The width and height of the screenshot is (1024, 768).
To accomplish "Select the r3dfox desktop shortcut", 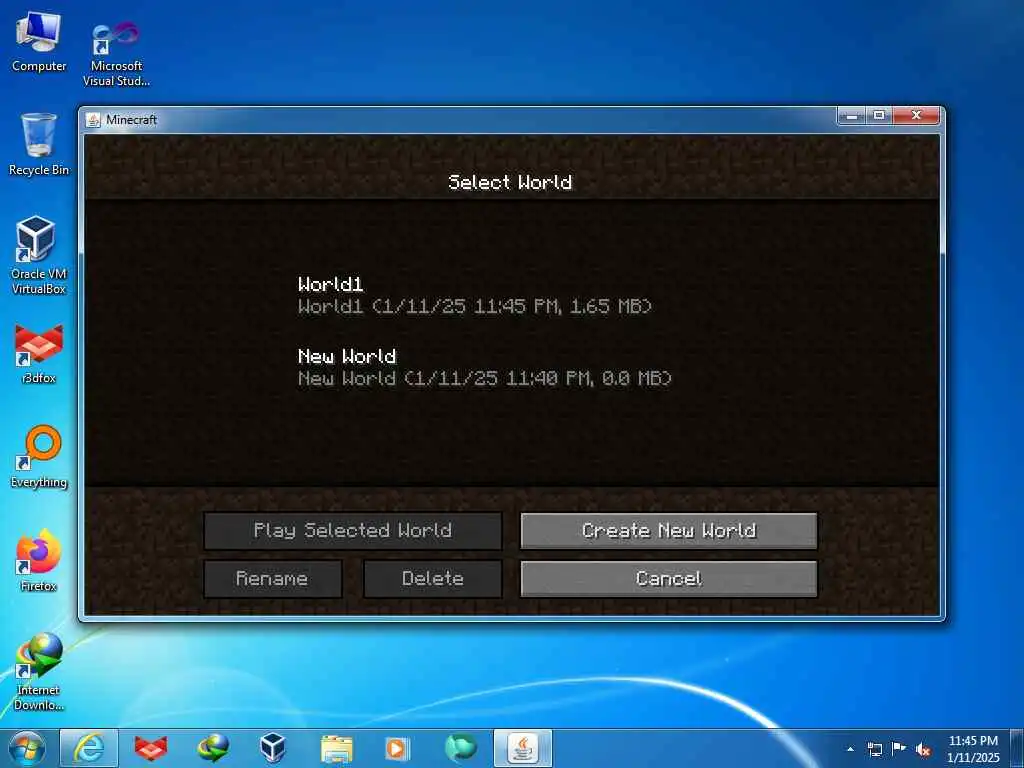I will click(39, 353).
